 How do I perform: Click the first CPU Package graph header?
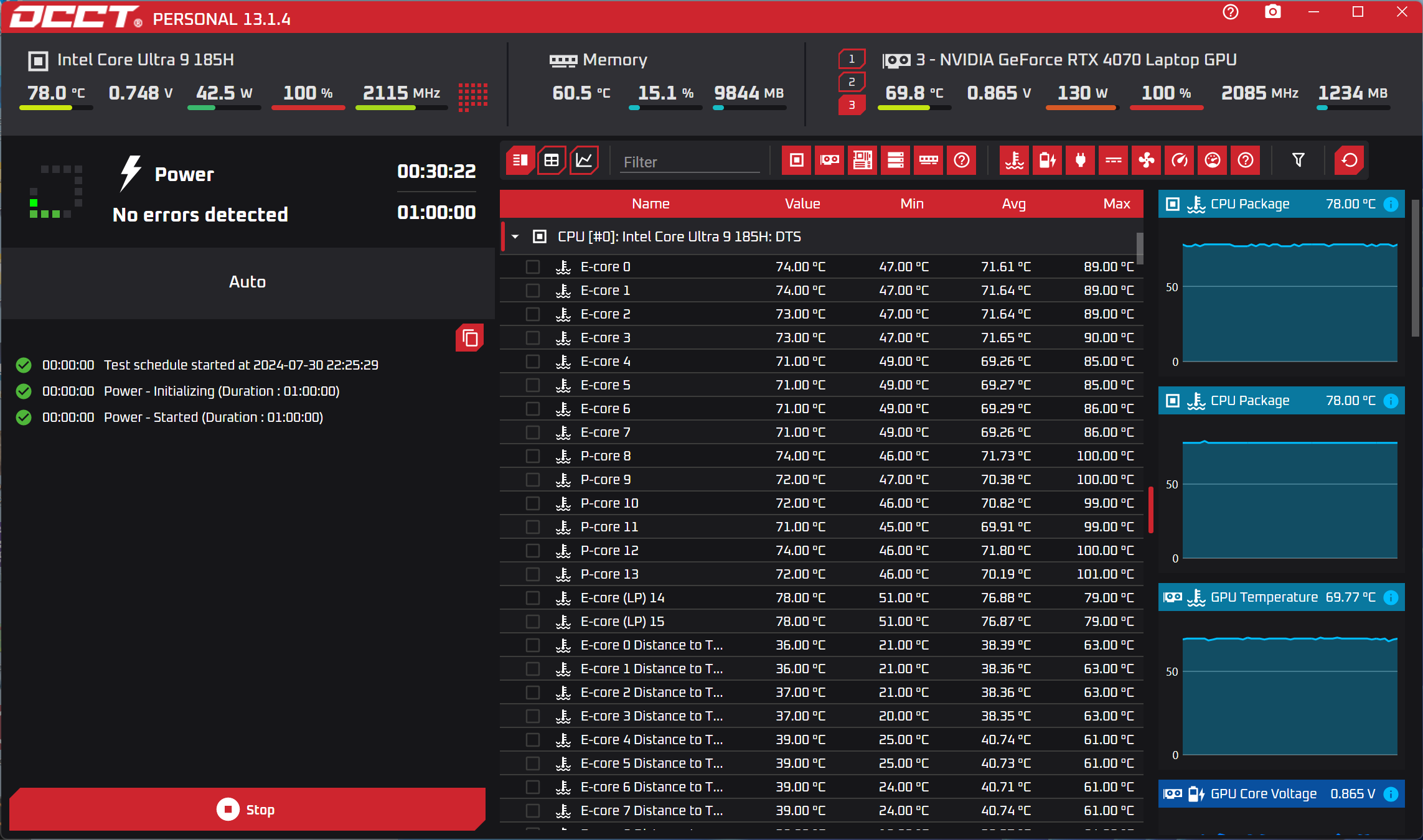1281,204
